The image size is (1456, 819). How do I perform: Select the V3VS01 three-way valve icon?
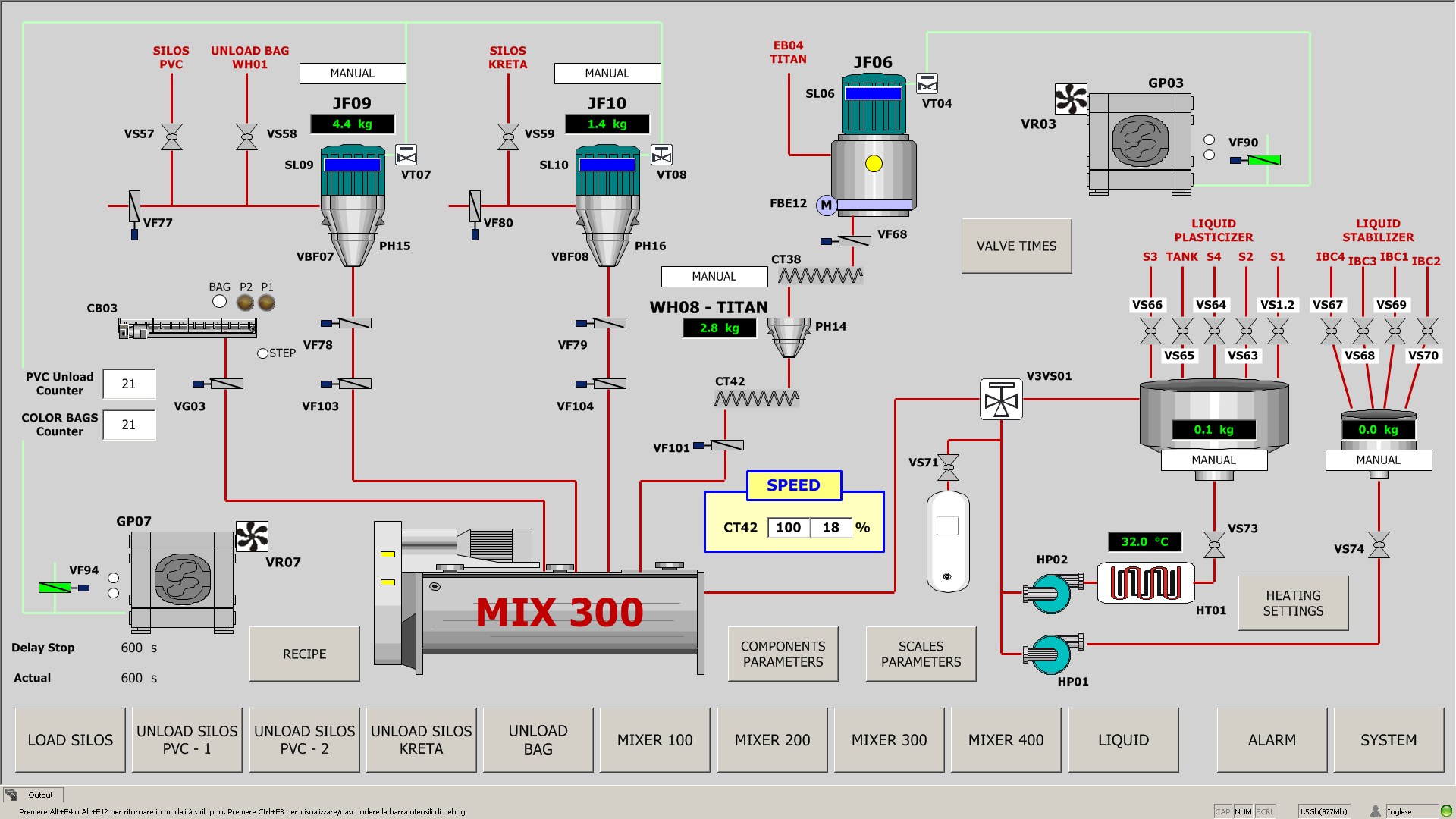[x=1001, y=400]
